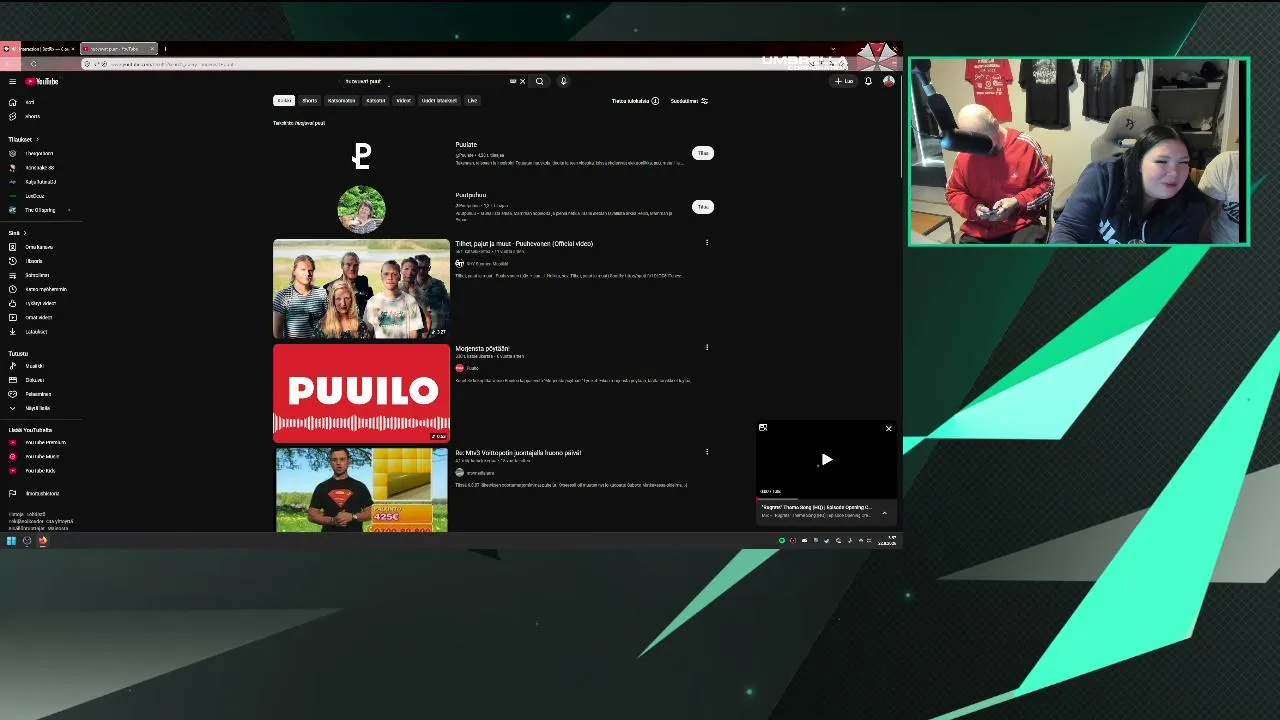Expand the miniplayer to full player
This screenshot has width=1280, height=720.
coord(763,428)
